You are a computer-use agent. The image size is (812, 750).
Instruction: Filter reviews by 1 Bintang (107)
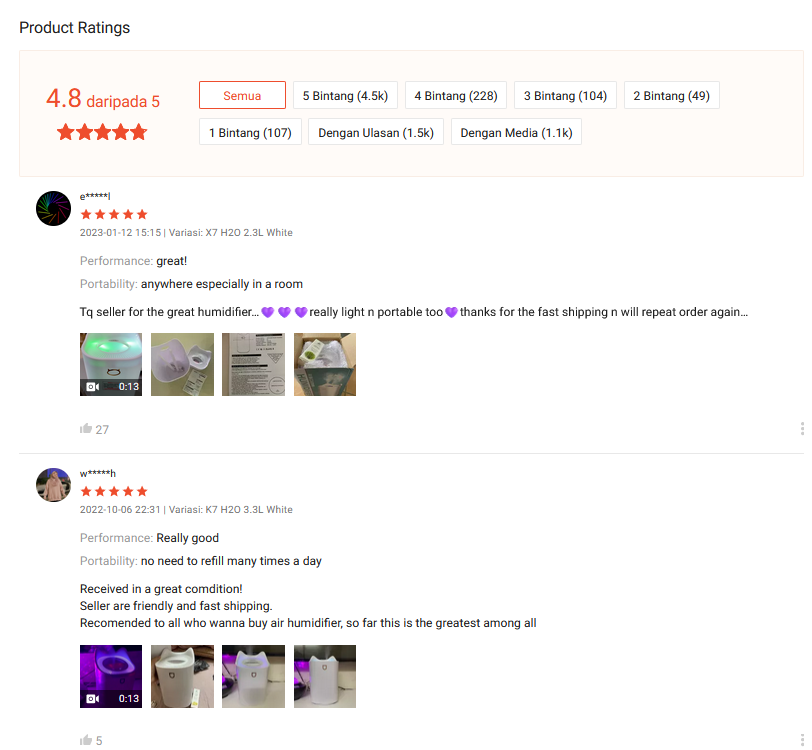[x=250, y=132]
